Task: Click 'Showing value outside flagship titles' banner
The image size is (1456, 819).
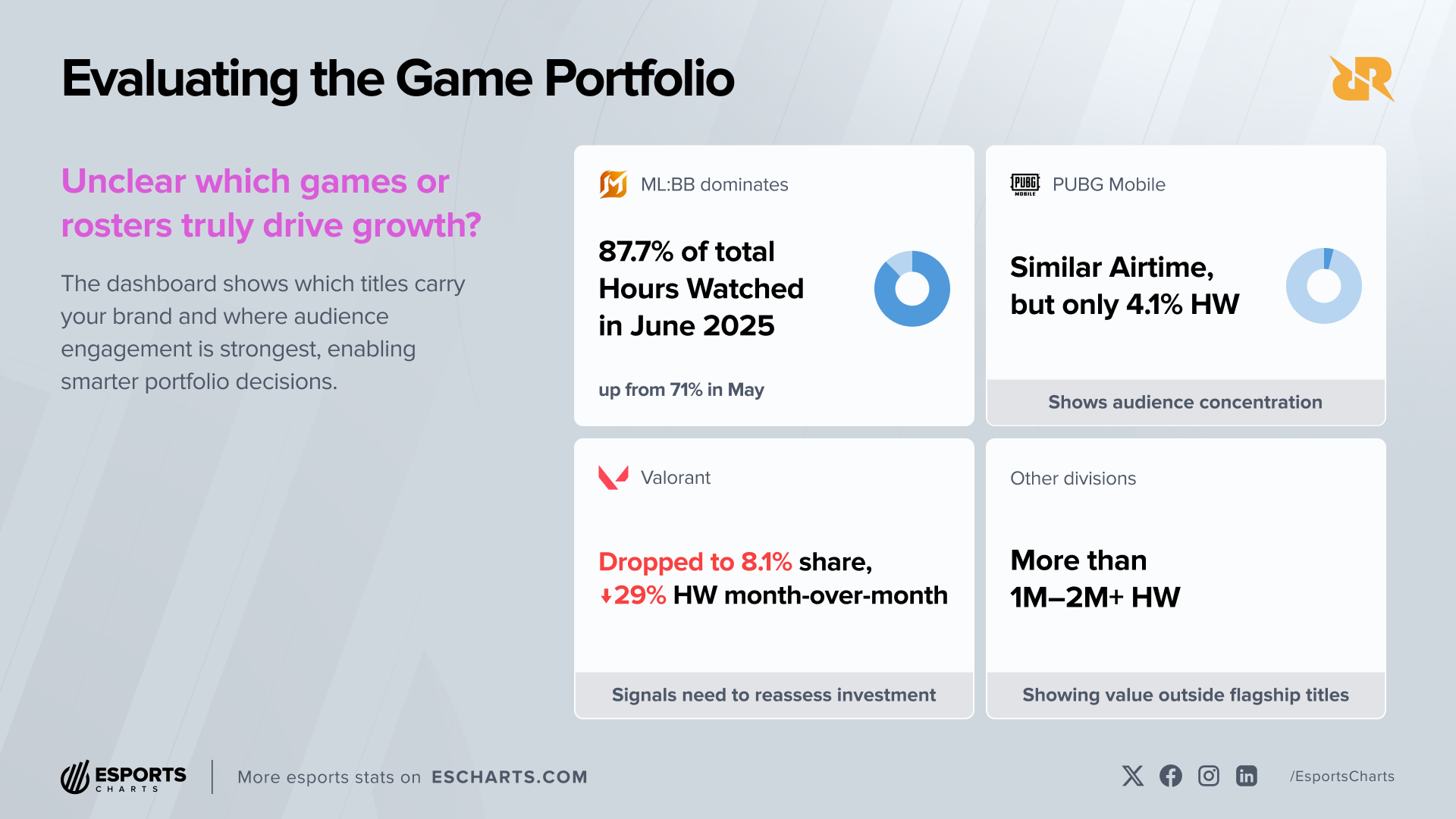Action: 1185,695
